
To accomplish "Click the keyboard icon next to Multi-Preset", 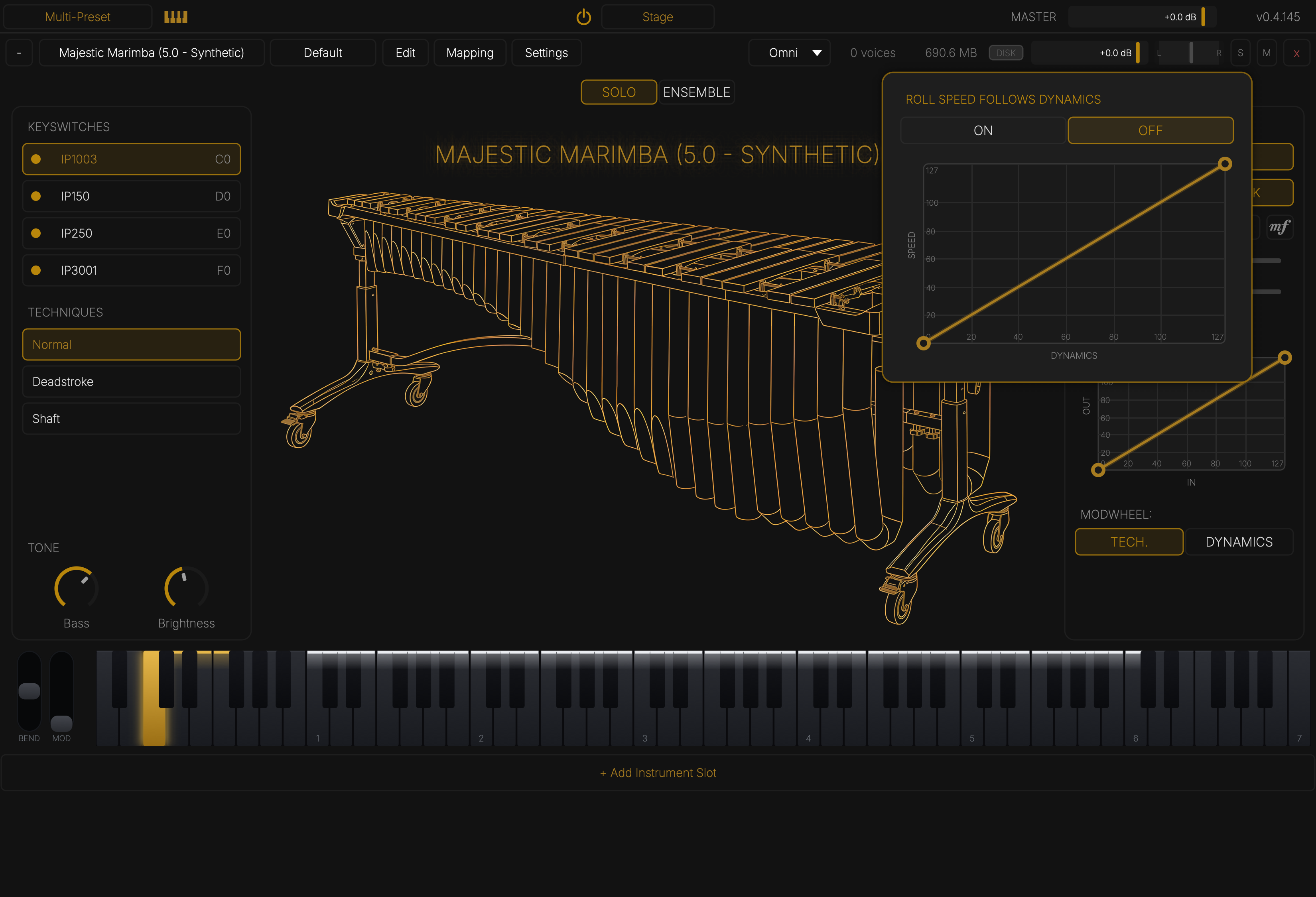I will 175,17.
